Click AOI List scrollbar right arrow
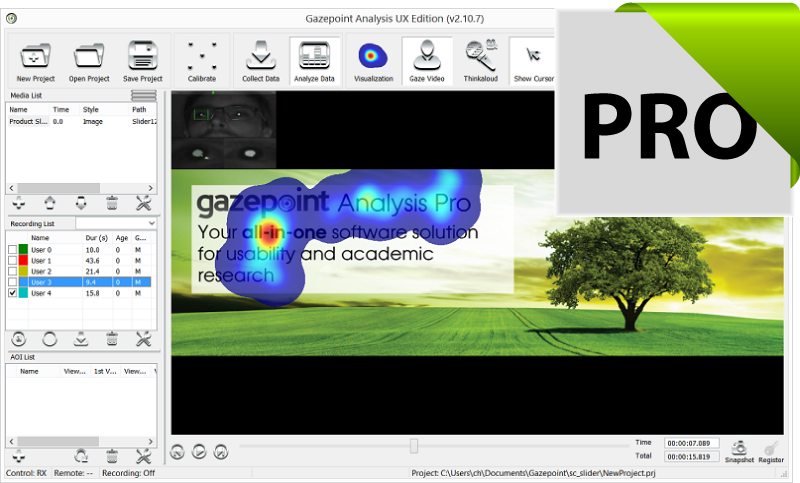 click(151, 441)
